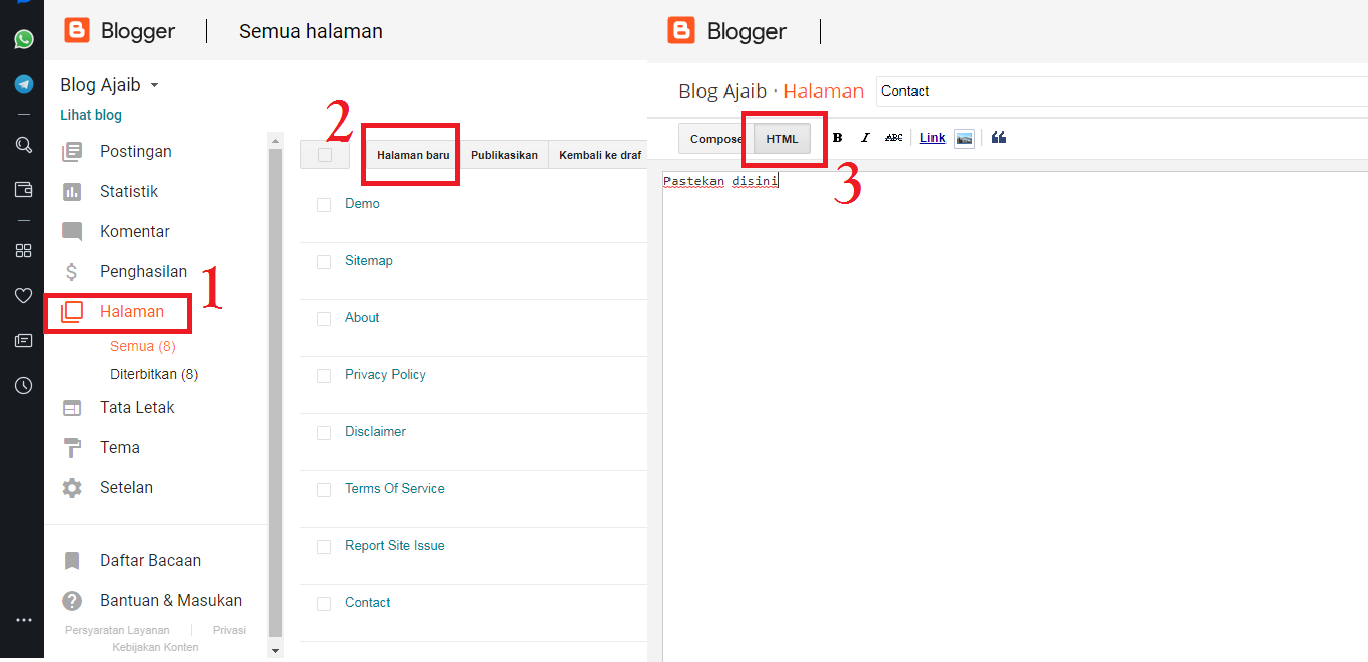Click the Bantuan question mark icon
The height and width of the screenshot is (662, 1368).
click(72, 601)
